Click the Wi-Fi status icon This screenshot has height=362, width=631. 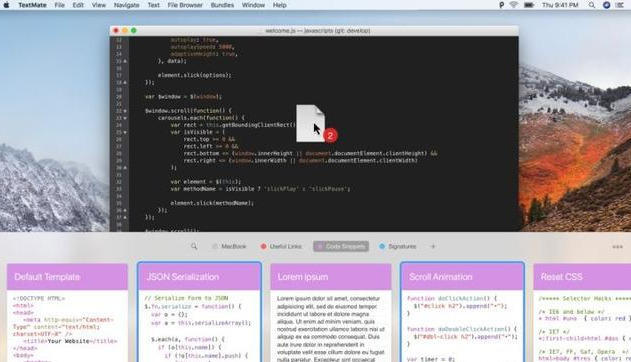tap(514, 5)
